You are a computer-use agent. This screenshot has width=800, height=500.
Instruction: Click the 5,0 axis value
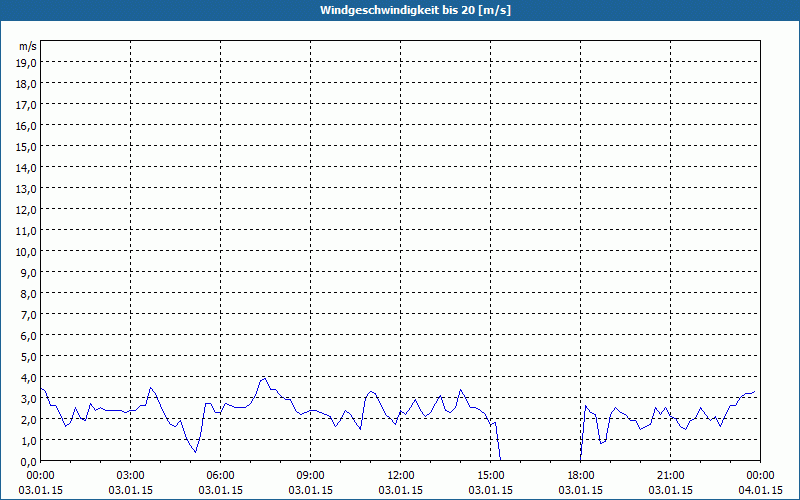coord(30,357)
